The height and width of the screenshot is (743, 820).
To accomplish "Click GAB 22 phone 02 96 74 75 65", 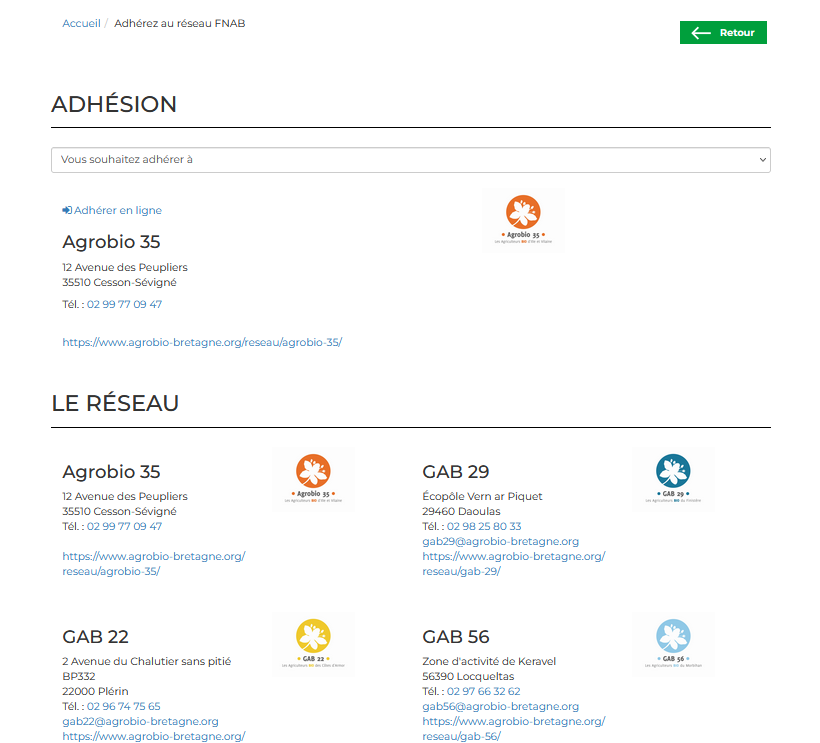I will click(x=123, y=706).
